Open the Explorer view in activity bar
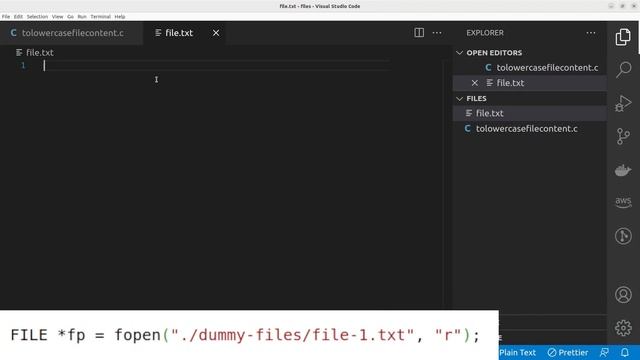Viewport: 640px width, 360px height. coord(623,37)
